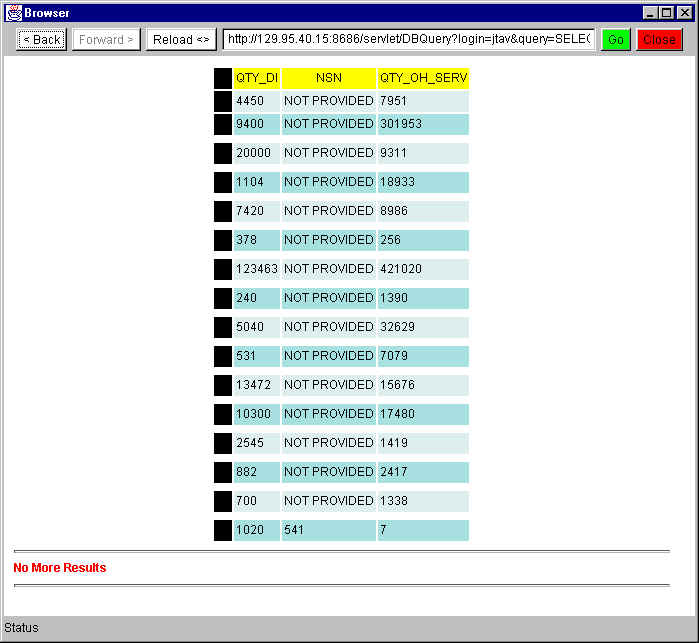
Task: Click black square beside row 13472
Action: coord(223,385)
